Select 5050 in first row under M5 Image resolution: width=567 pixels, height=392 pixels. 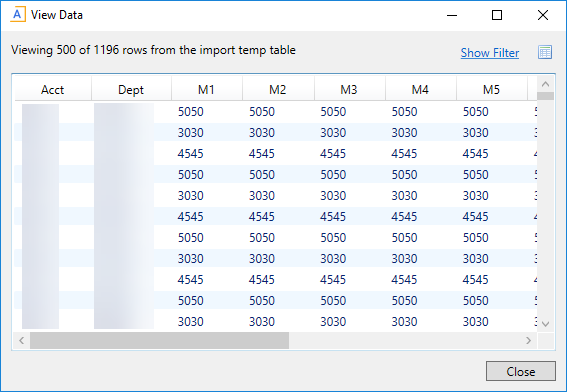pos(476,112)
